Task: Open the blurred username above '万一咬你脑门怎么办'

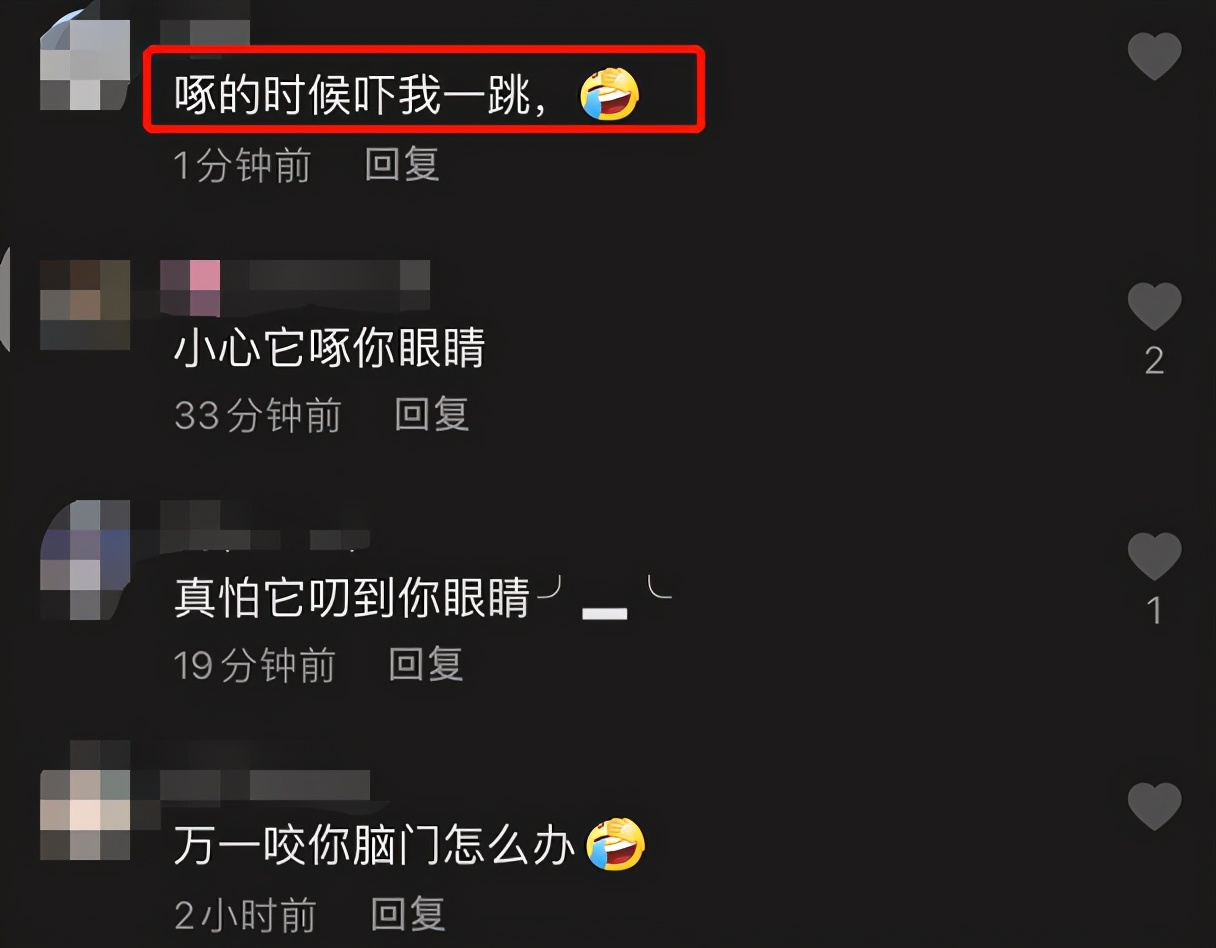Action: click(265, 785)
